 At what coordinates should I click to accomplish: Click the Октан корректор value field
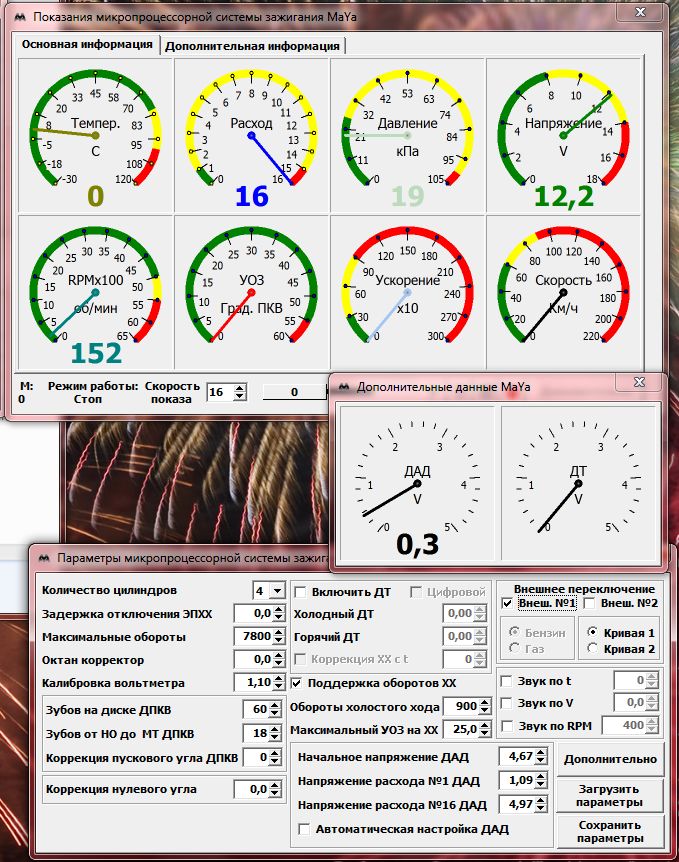[x=253, y=660]
